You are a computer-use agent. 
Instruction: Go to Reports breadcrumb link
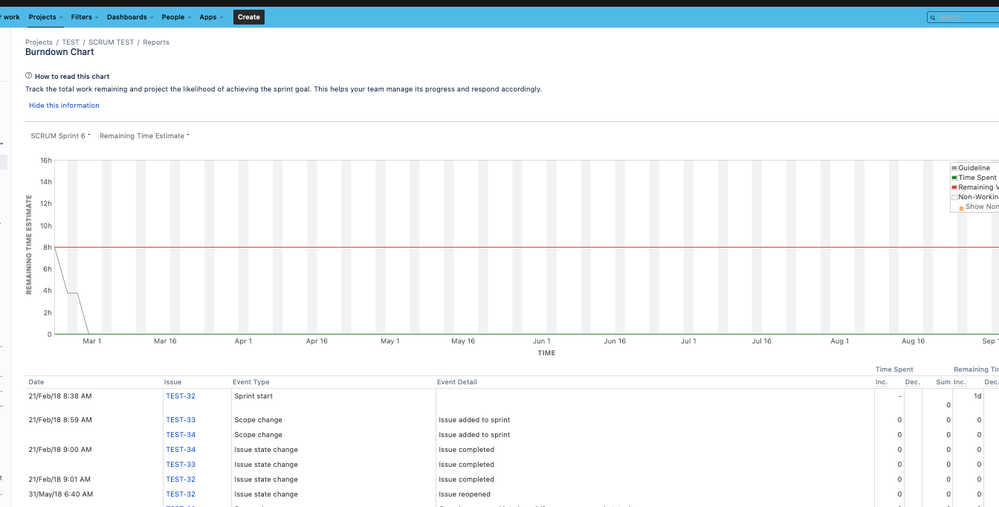[x=156, y=42]
